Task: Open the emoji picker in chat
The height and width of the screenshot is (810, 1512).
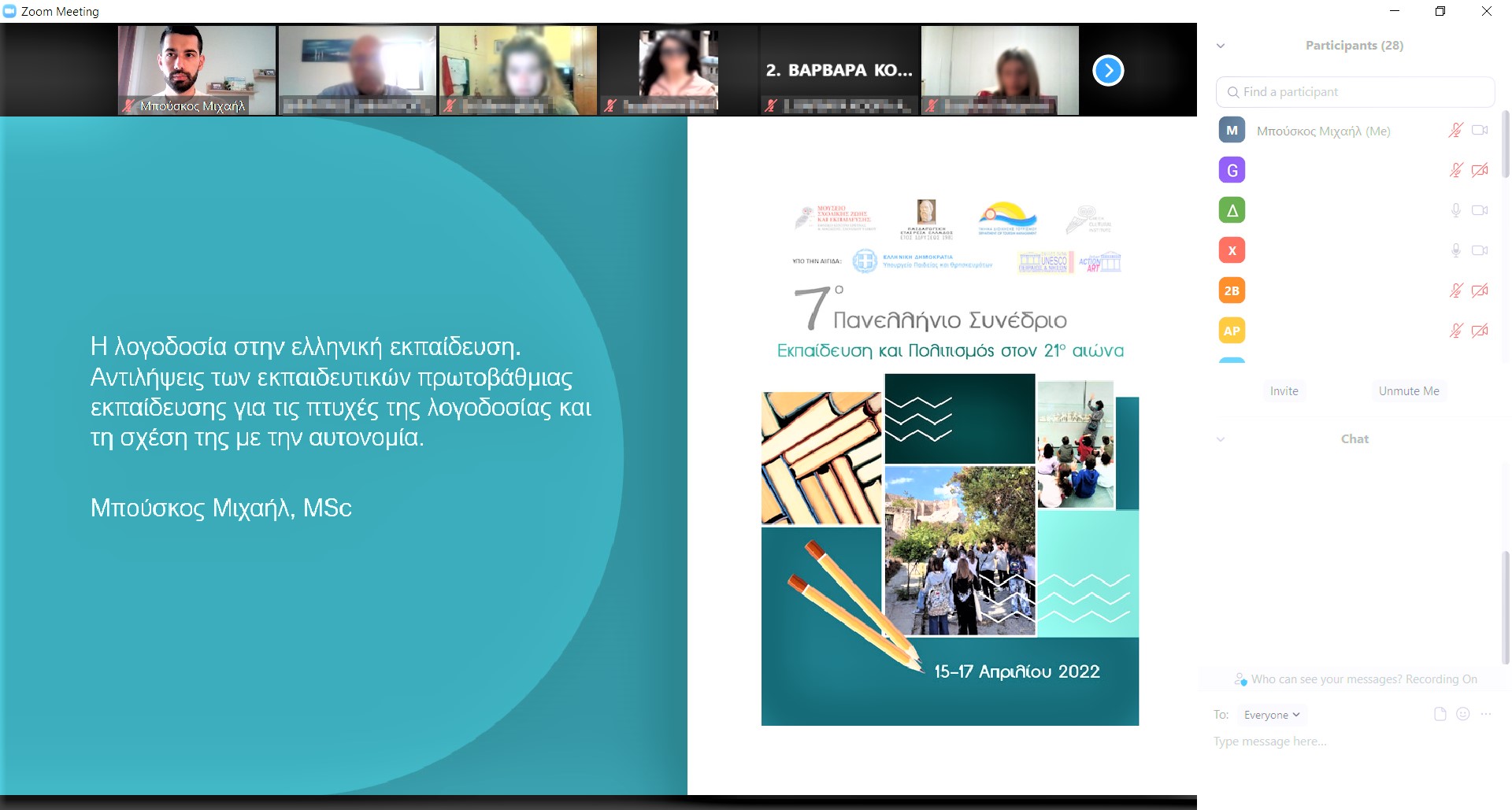Action: click(1463, 714)
